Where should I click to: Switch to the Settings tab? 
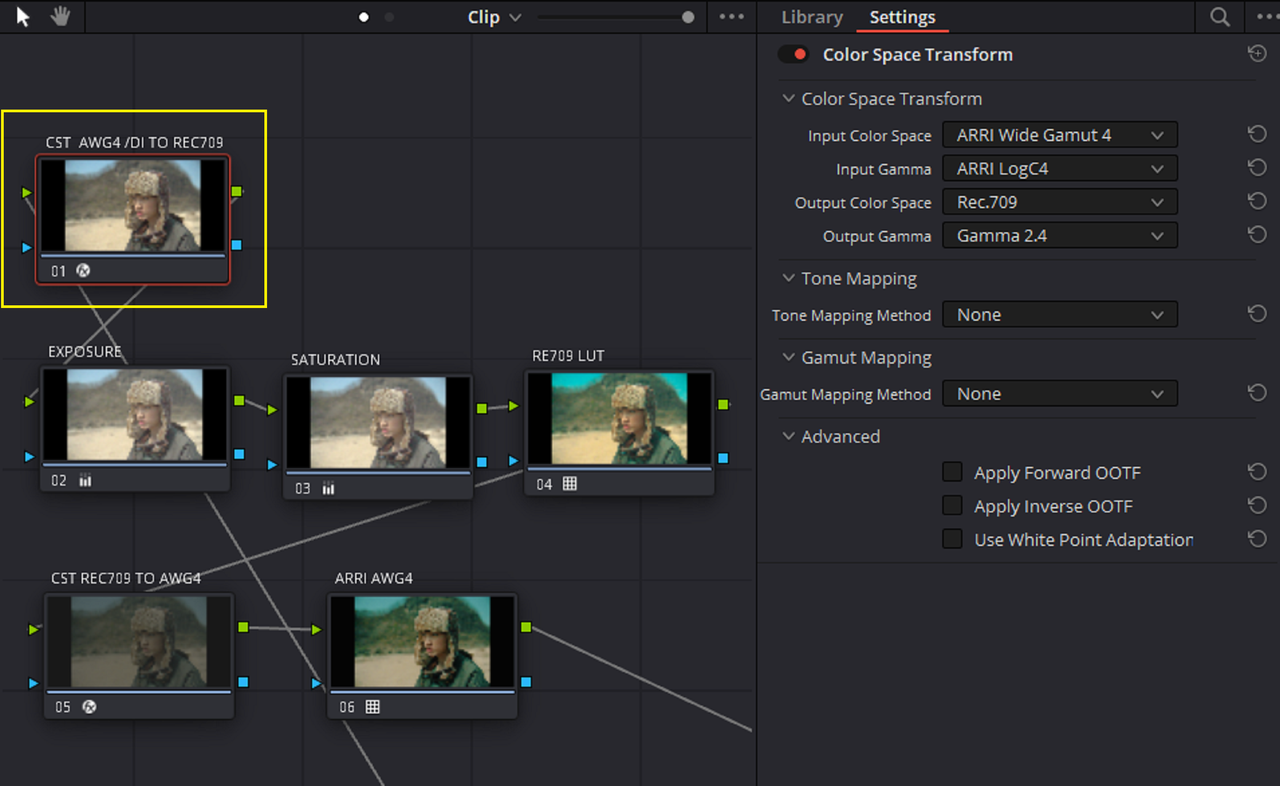point(902,17)
